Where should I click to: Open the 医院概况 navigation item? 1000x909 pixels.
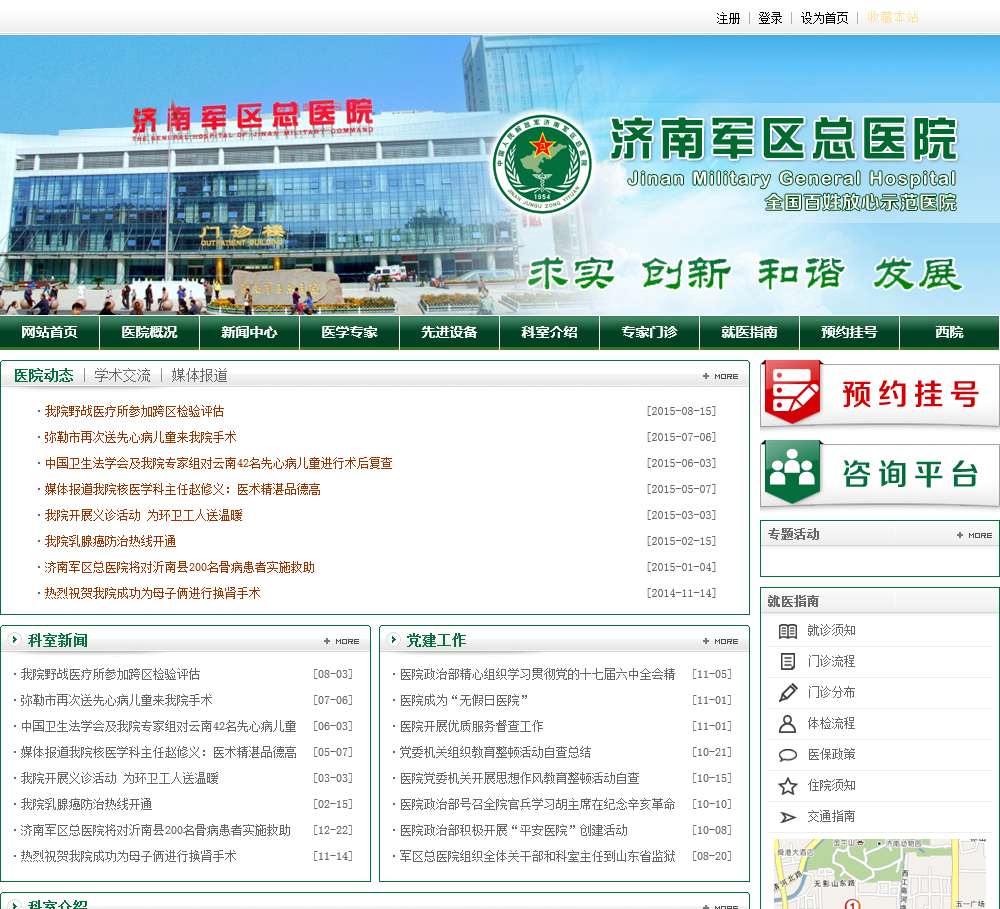tap(149, 332)
